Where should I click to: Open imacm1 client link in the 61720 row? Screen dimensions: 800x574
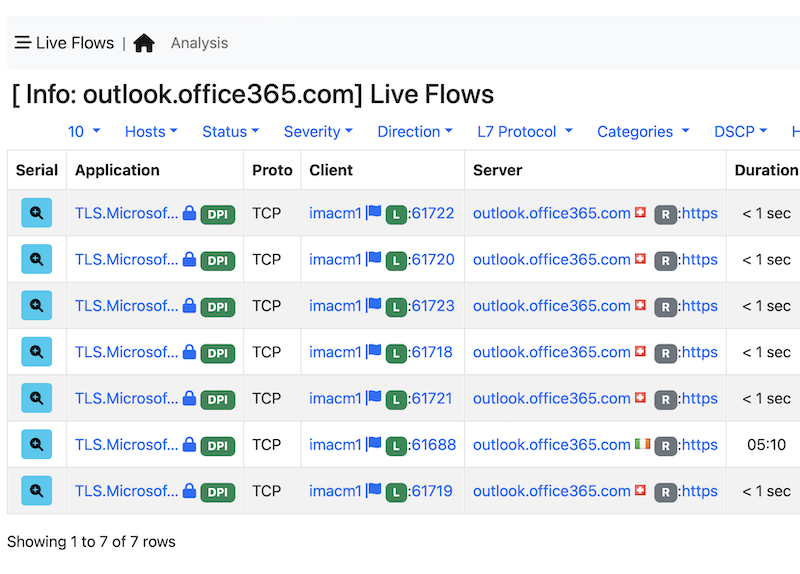point(335,259)
